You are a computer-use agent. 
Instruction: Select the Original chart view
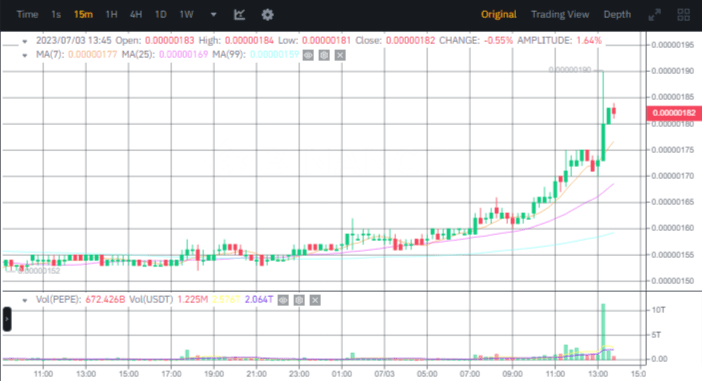(499, 14)
